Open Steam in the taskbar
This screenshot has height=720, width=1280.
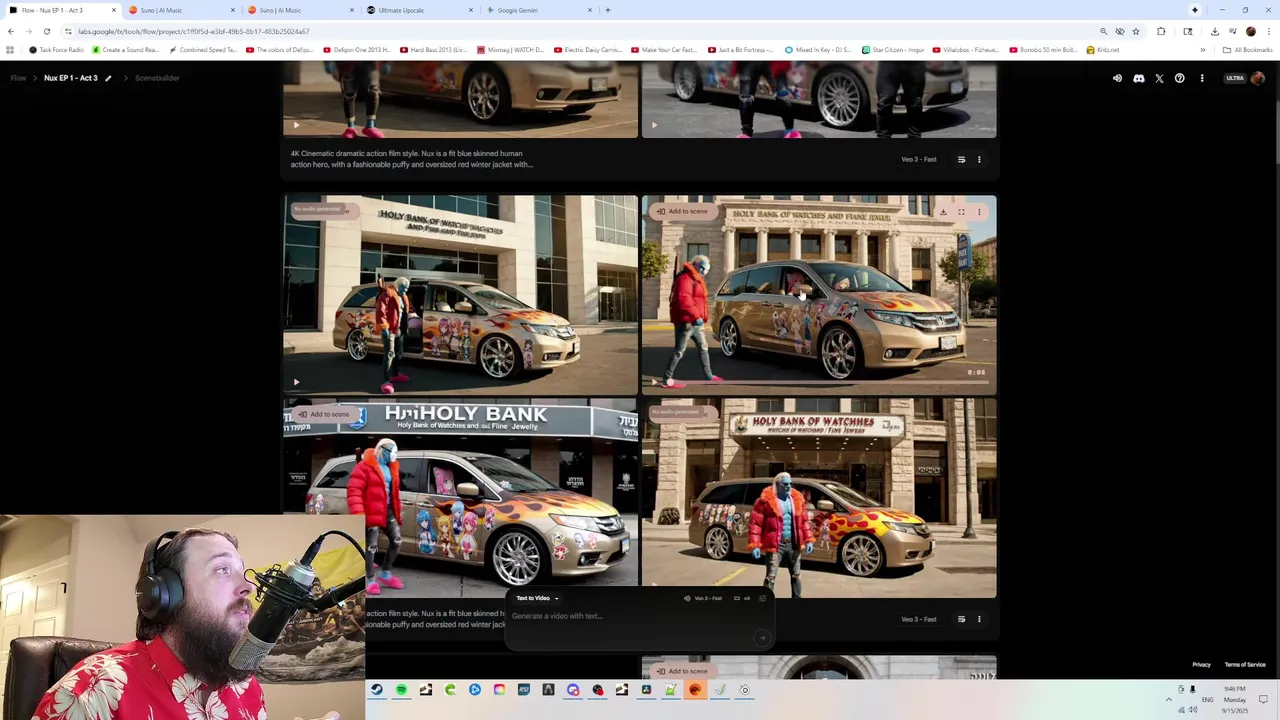(376, 689)
